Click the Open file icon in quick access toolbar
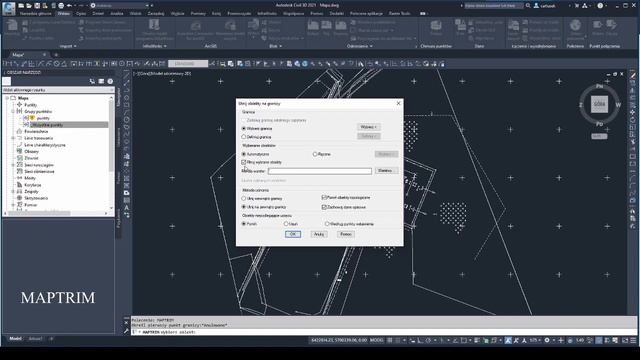 [29, 6]
